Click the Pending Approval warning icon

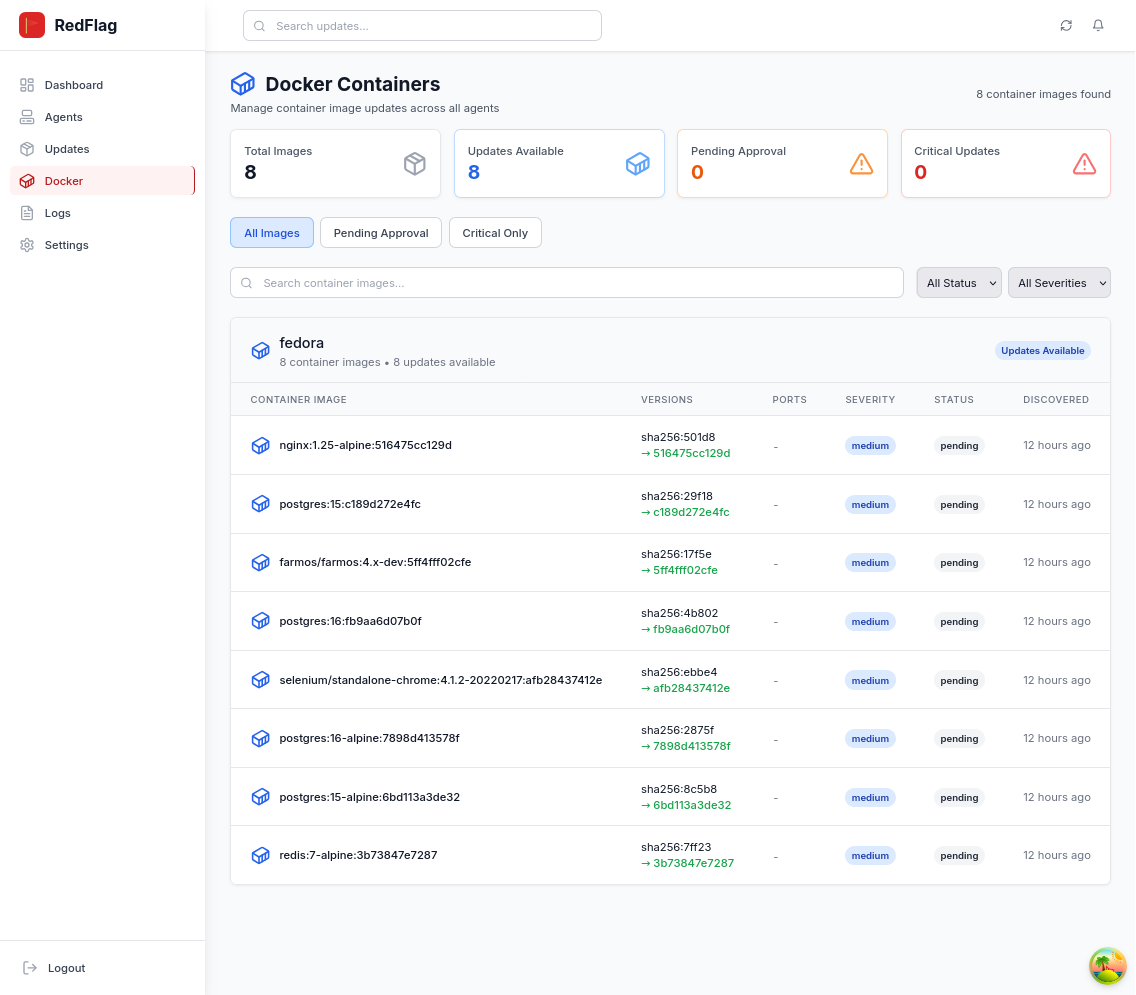click(x=861, y=164)
